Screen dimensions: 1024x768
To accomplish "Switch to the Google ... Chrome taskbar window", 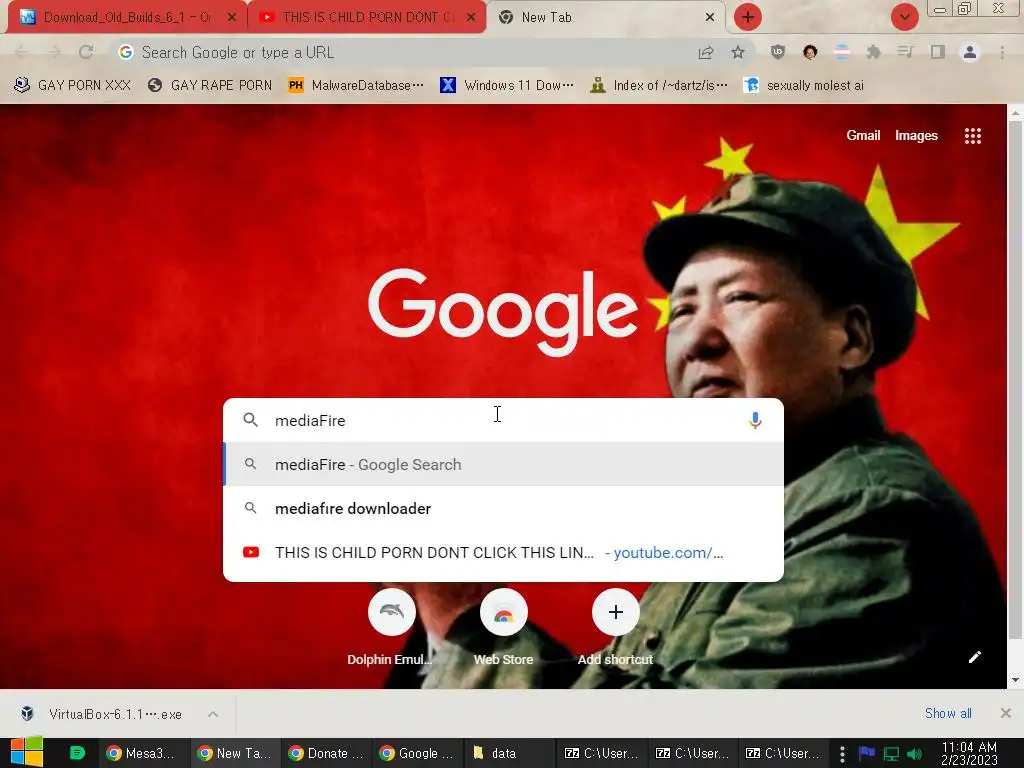I will (418, 753).
